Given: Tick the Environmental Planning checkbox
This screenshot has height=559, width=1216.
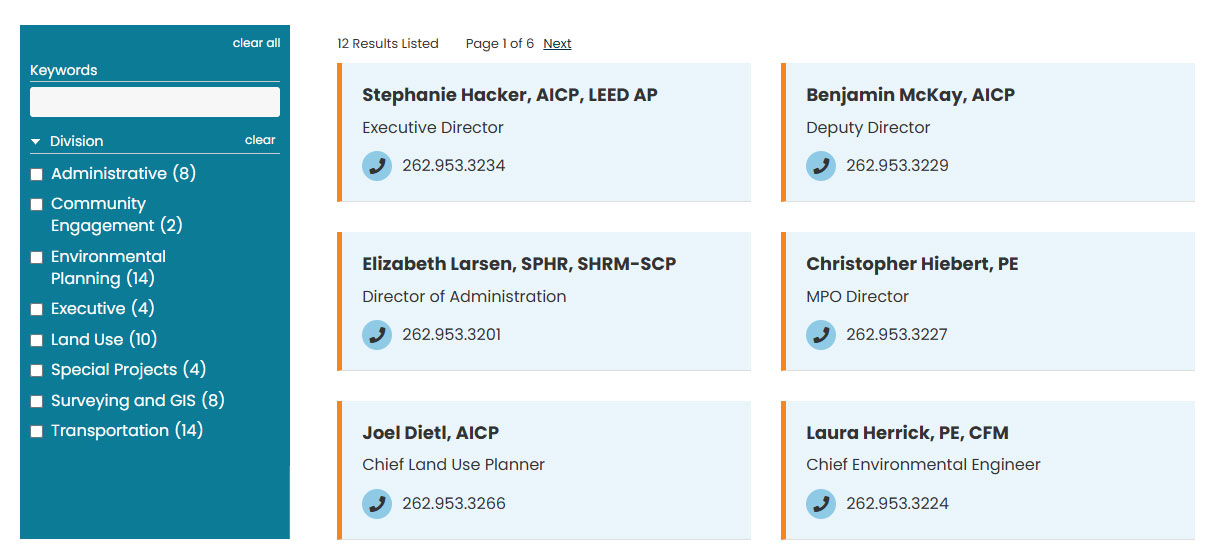Looking at the screenshot, I should pyautogui.click(x=37, y=258).
